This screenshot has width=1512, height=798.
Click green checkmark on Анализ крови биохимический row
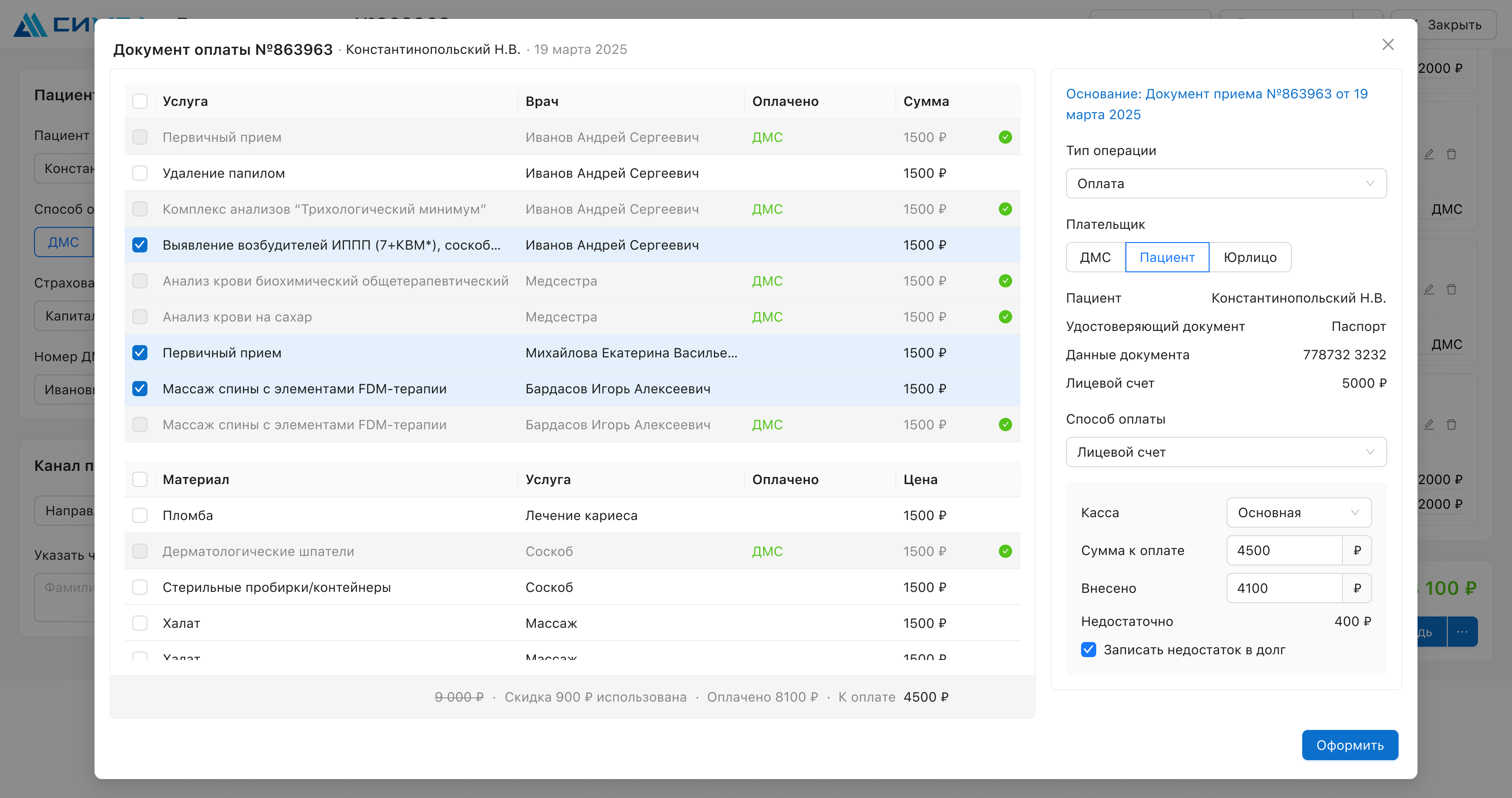tap(1005, 281)
